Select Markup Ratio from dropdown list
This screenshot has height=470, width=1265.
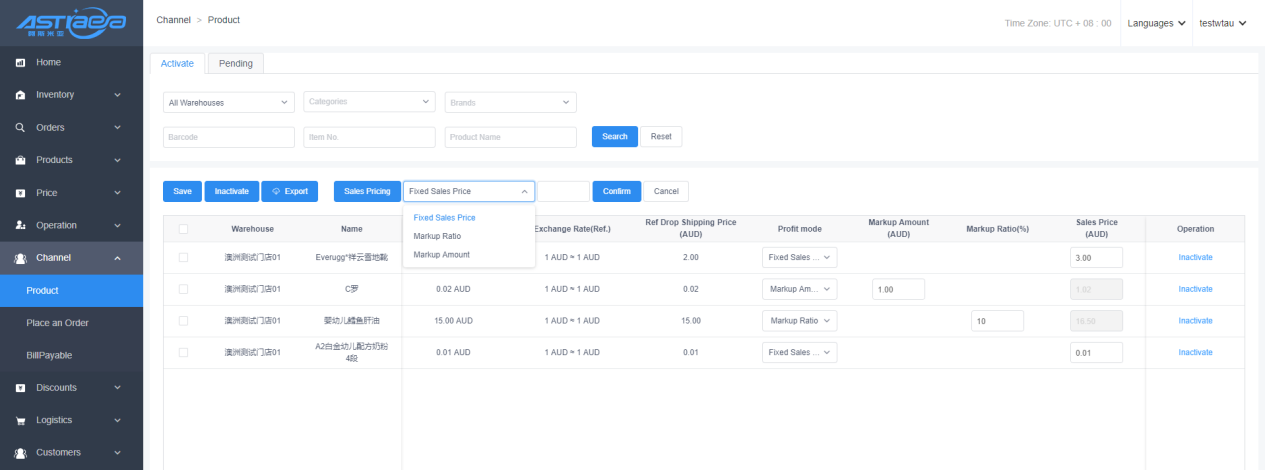(436, 236)
